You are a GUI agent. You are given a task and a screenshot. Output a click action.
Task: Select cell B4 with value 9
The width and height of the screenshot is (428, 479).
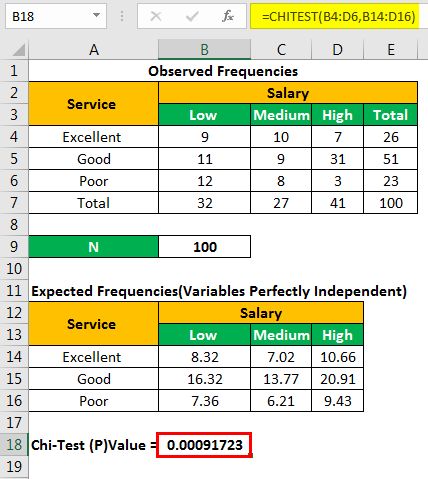point(204,137)
